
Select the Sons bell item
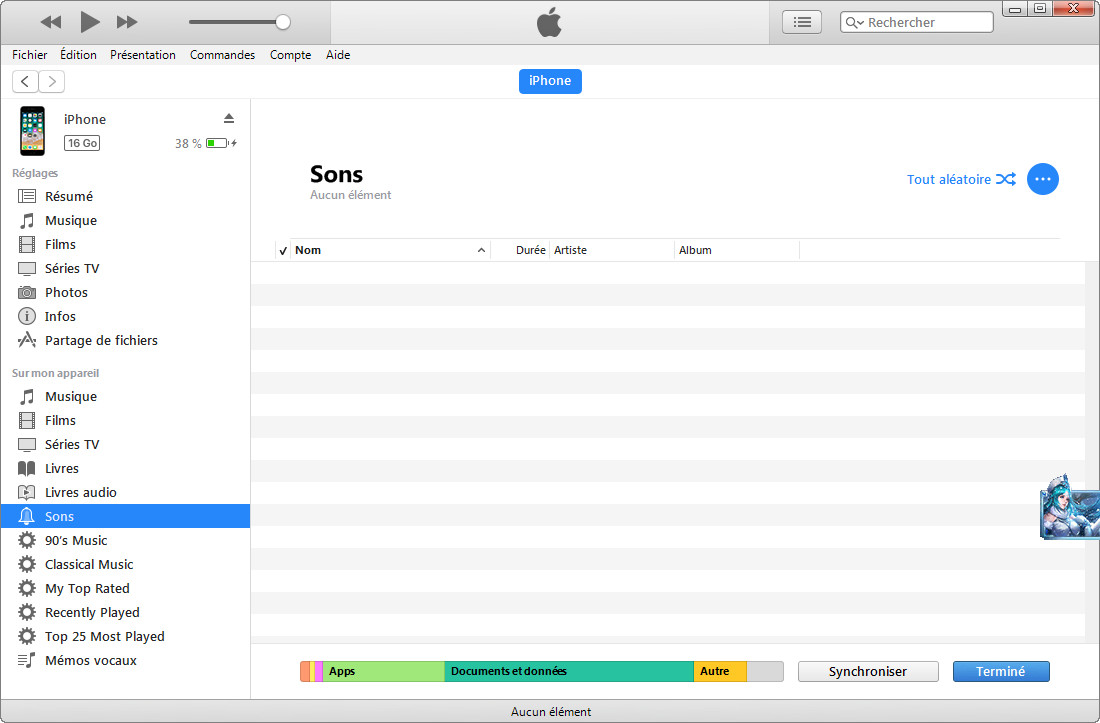(125, 516)
